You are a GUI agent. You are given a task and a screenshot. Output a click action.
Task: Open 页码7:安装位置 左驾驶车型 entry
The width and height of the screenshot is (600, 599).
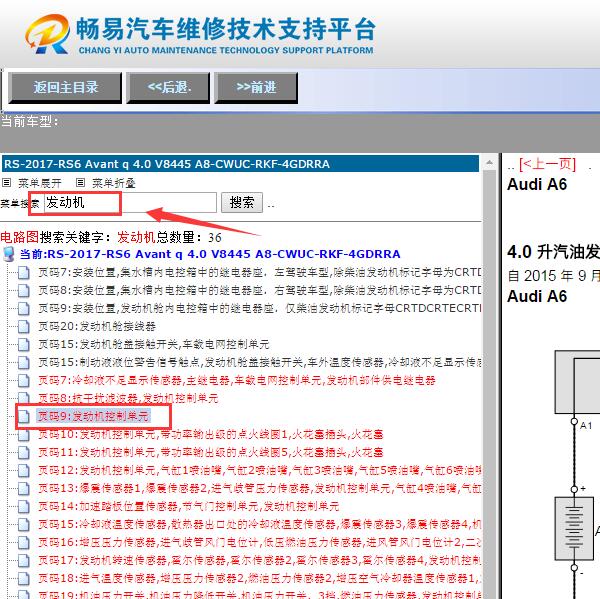pos(259,273)
